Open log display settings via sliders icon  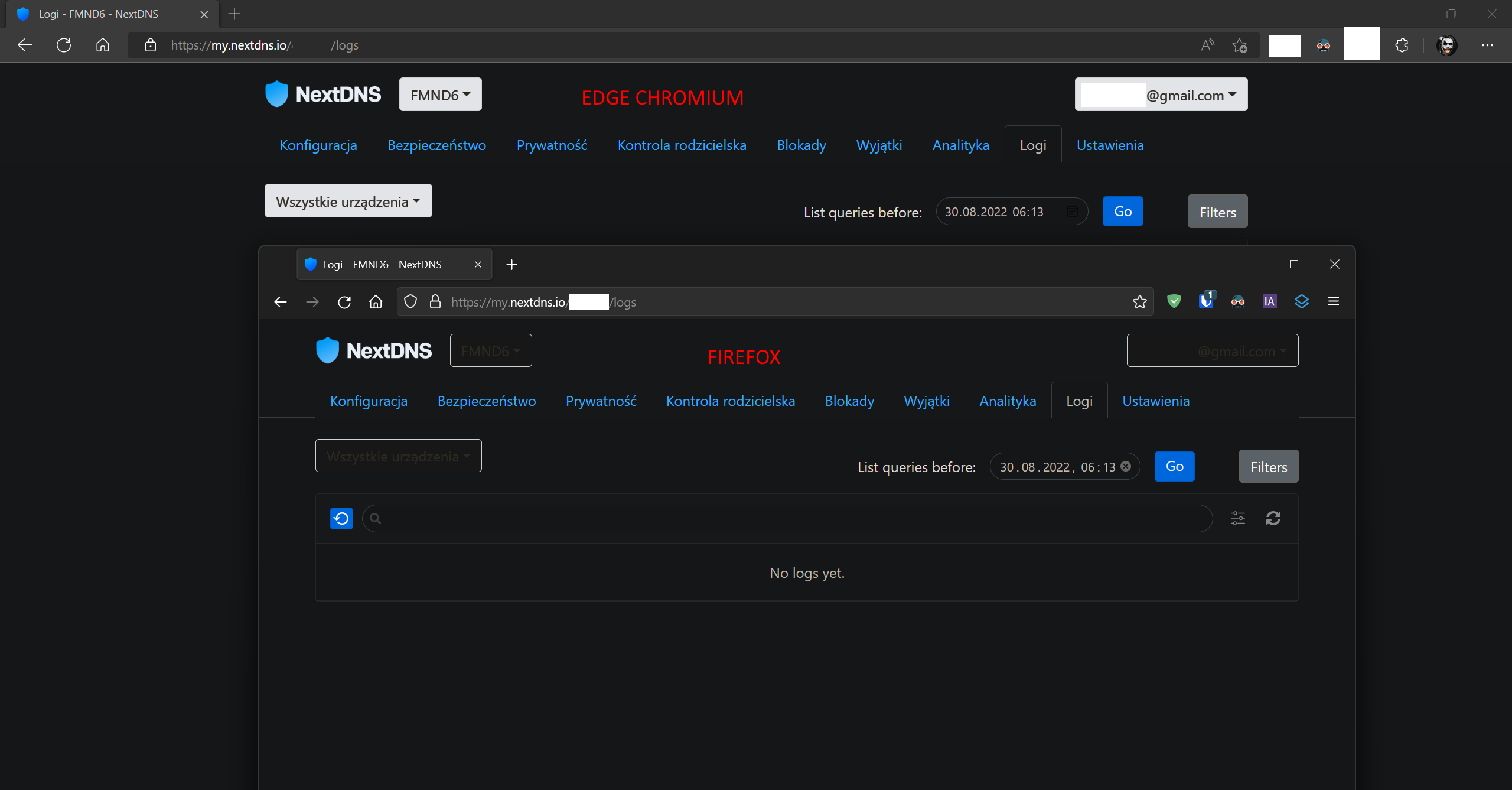click(x=1238, y=518)
